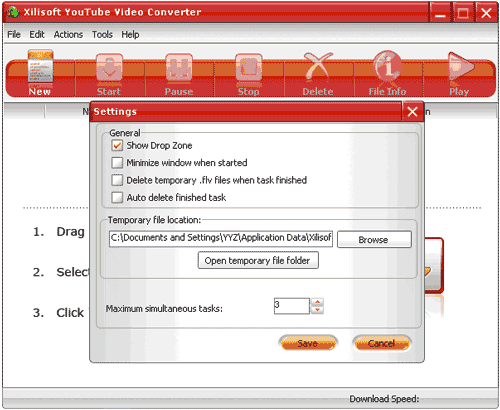This screenshot has height=410, width=500.
Task: Click the maximum simultaneous tasks number field
Action: tap(292, 306)
